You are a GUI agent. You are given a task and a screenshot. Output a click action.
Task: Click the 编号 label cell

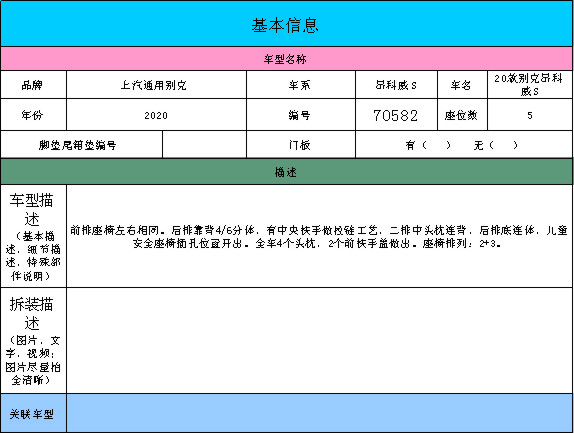click(301, 115)
